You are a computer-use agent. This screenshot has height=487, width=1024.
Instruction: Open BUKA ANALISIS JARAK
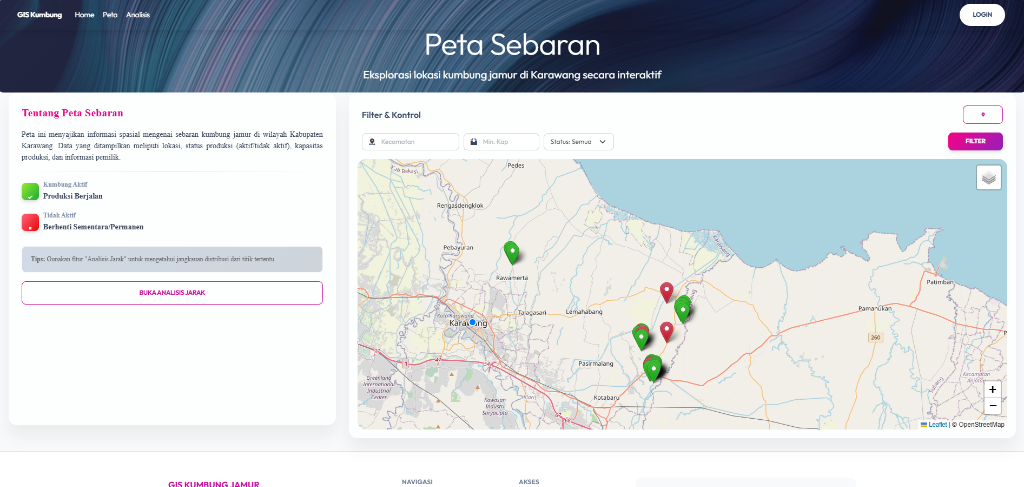(172, 292)
